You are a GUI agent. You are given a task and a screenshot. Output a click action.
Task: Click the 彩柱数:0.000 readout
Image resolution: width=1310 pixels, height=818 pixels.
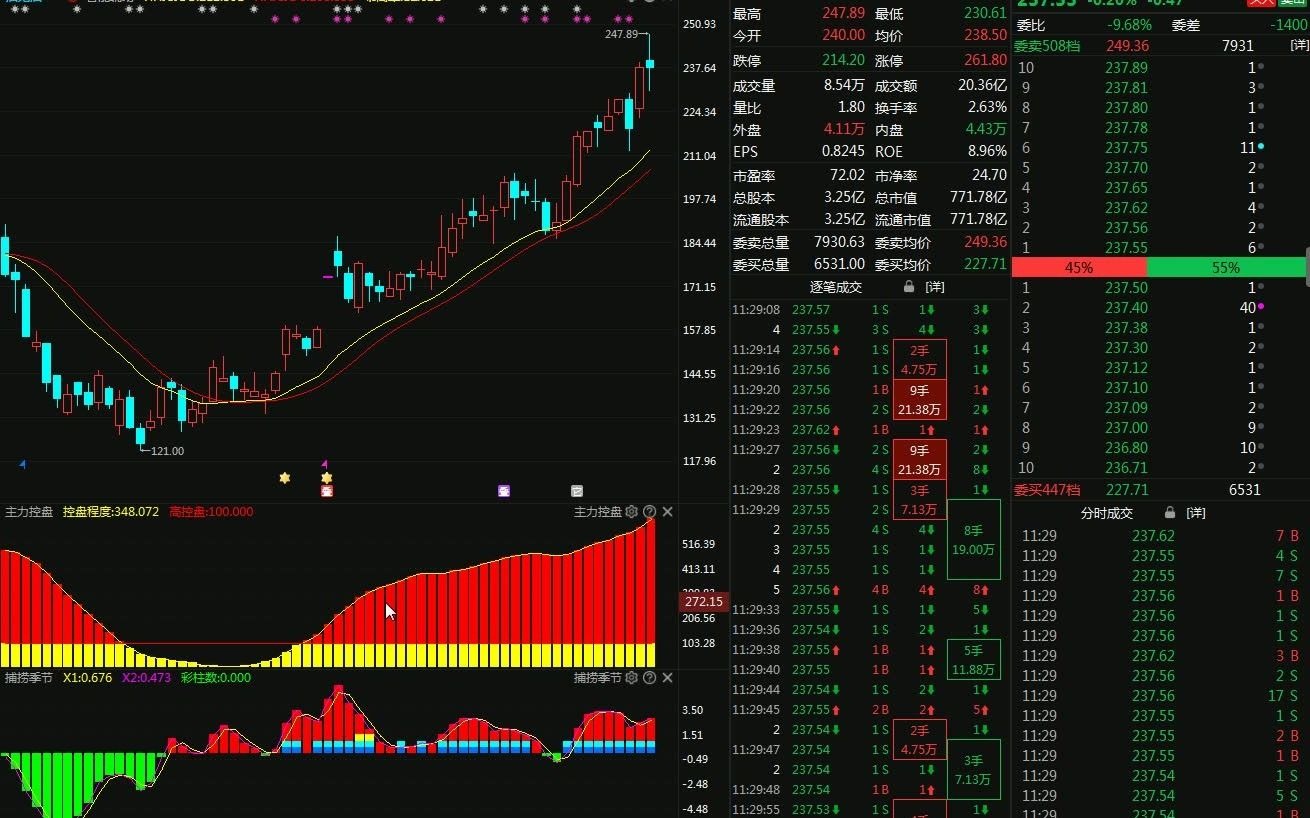(x=216, y=678)
